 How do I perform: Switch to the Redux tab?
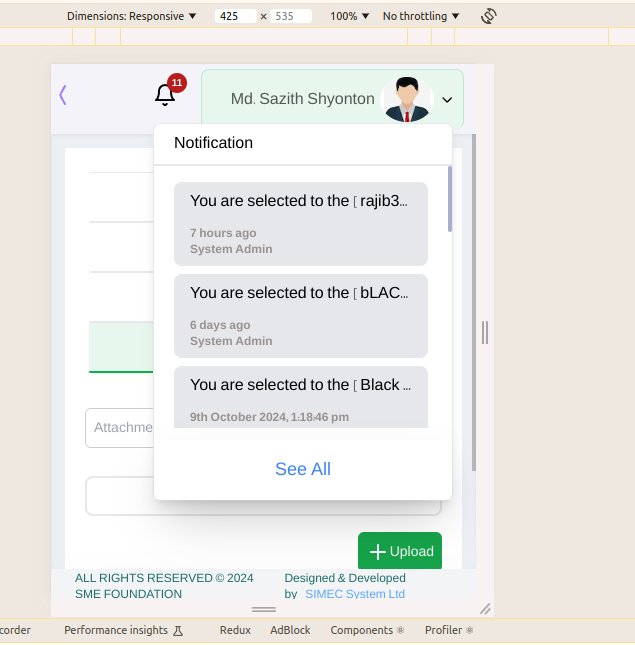235,630
